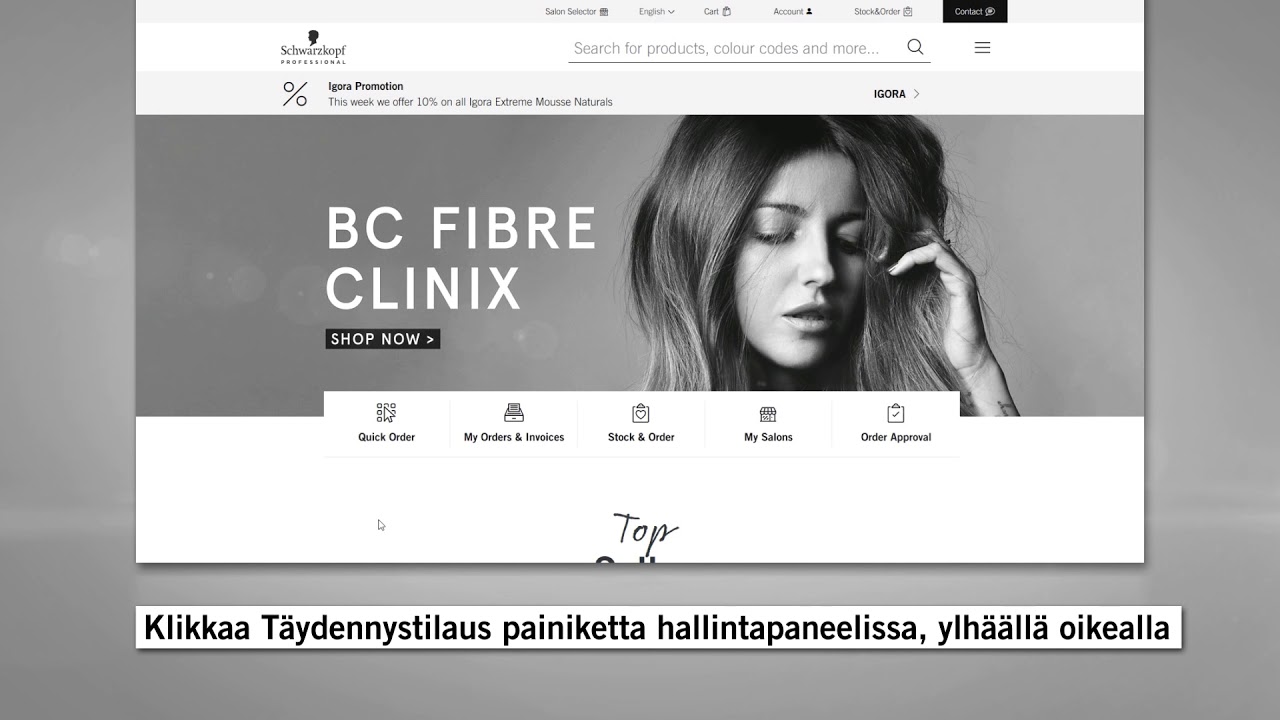1280x720 pixels.
Task: Click the search magnifier icon
Action: click(x=915, y=47)
